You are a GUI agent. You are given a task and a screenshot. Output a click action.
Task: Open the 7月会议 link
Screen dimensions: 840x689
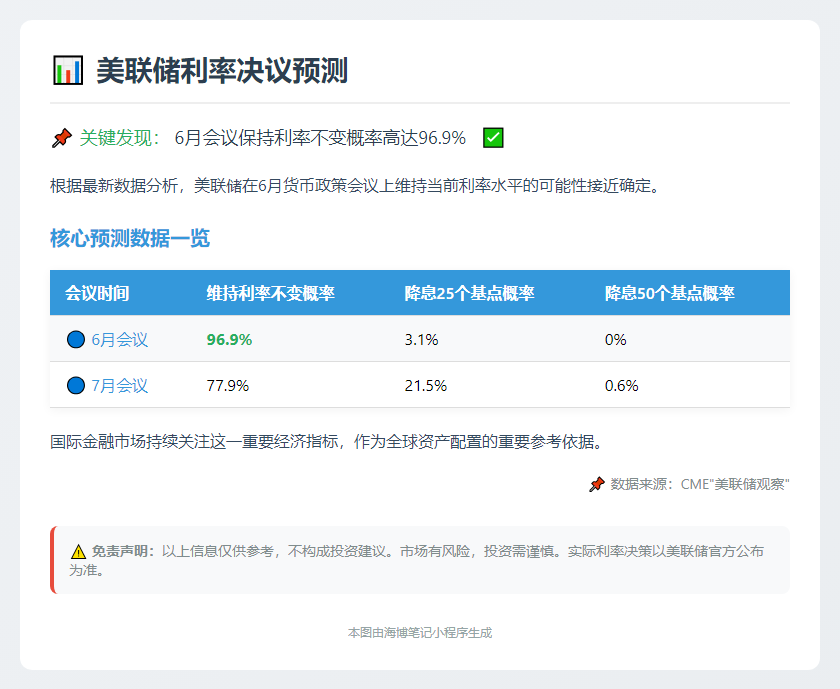click(119, 386)
